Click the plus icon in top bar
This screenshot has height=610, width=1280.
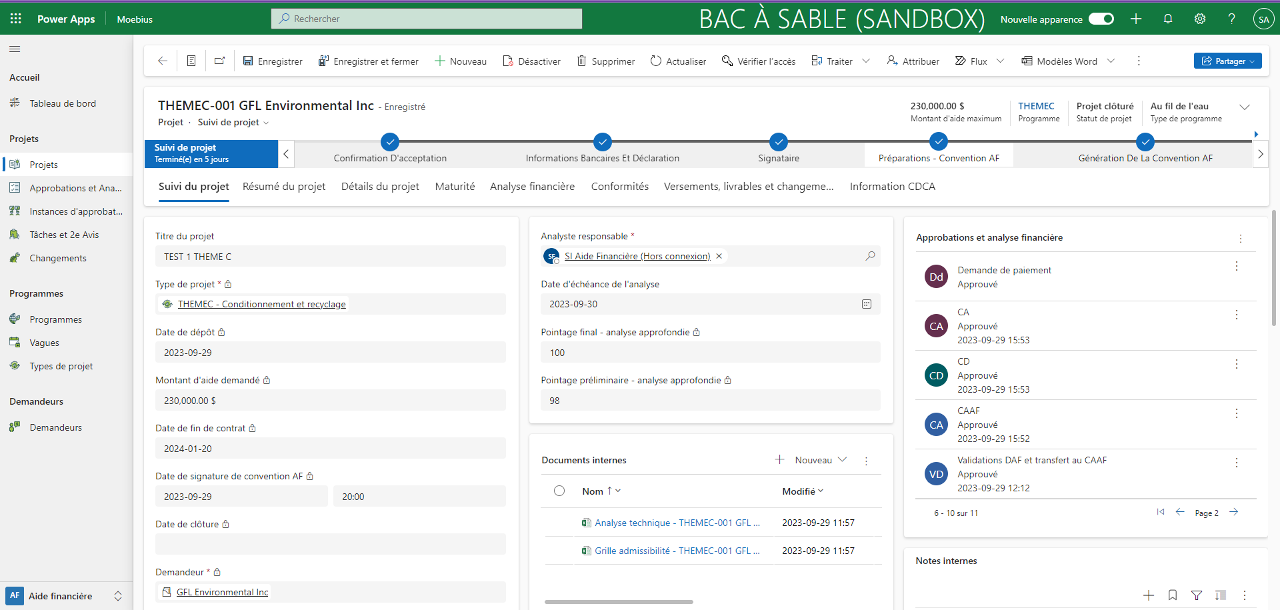click(x=1136, y=19)
